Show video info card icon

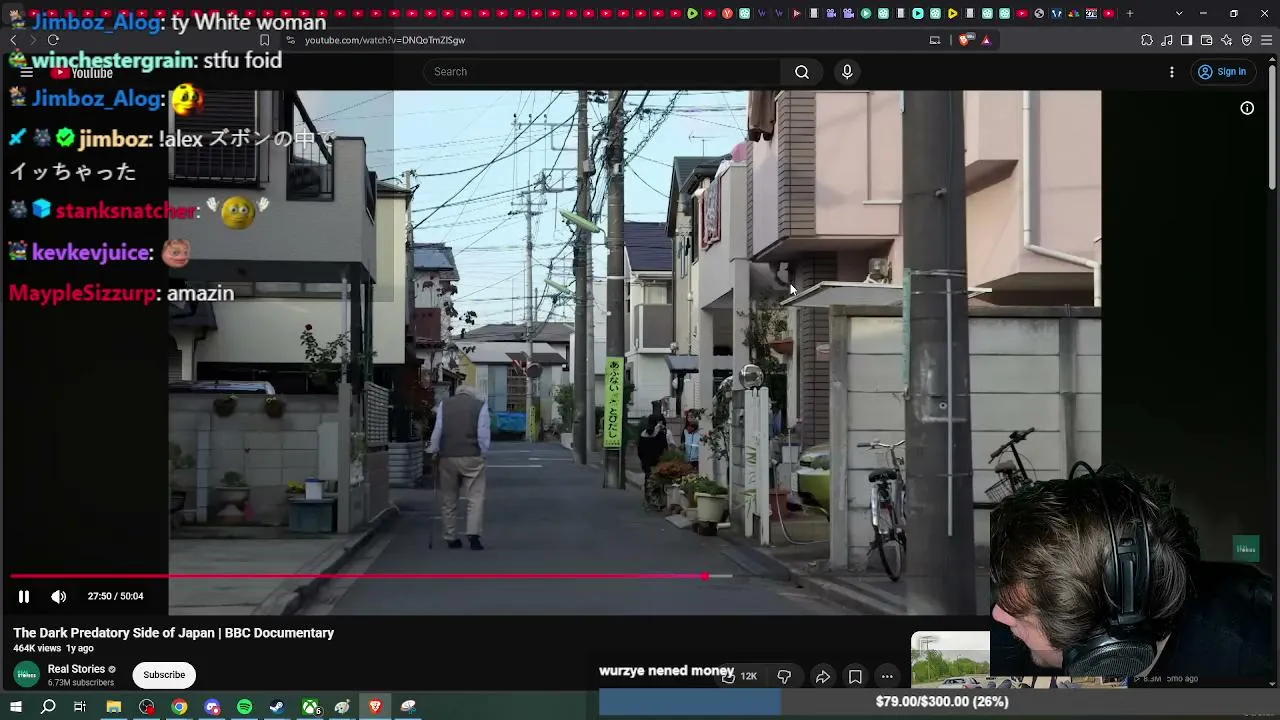pos(1247,108)
